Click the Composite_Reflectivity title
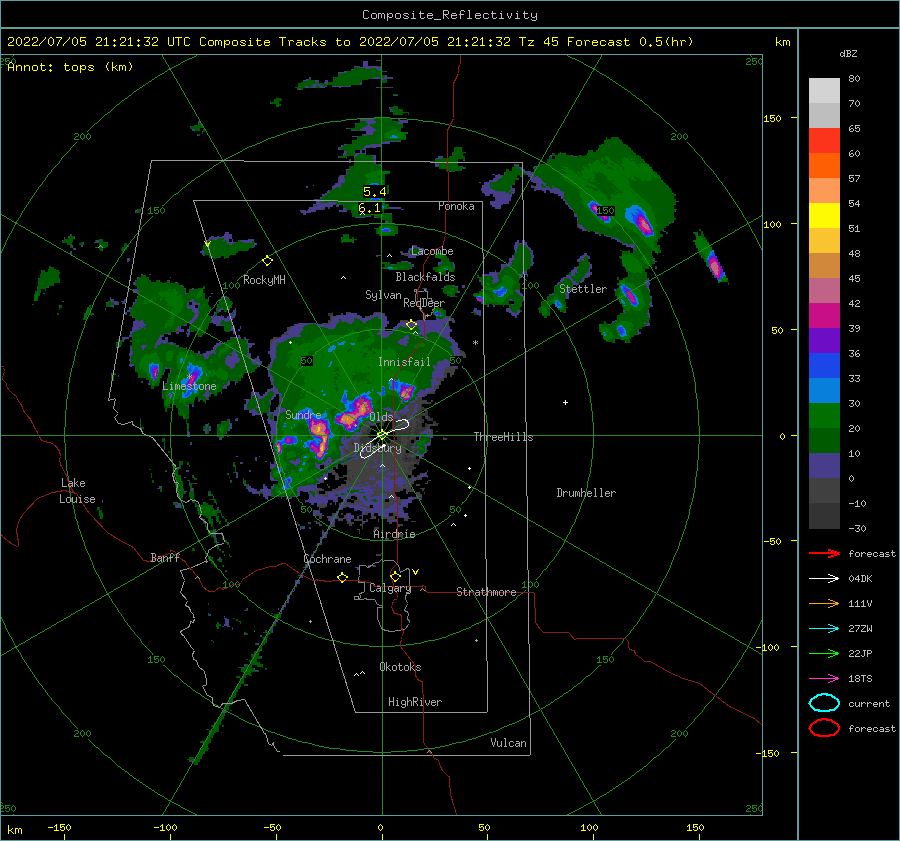Viewport: 900px width, 841px height. 450,15
